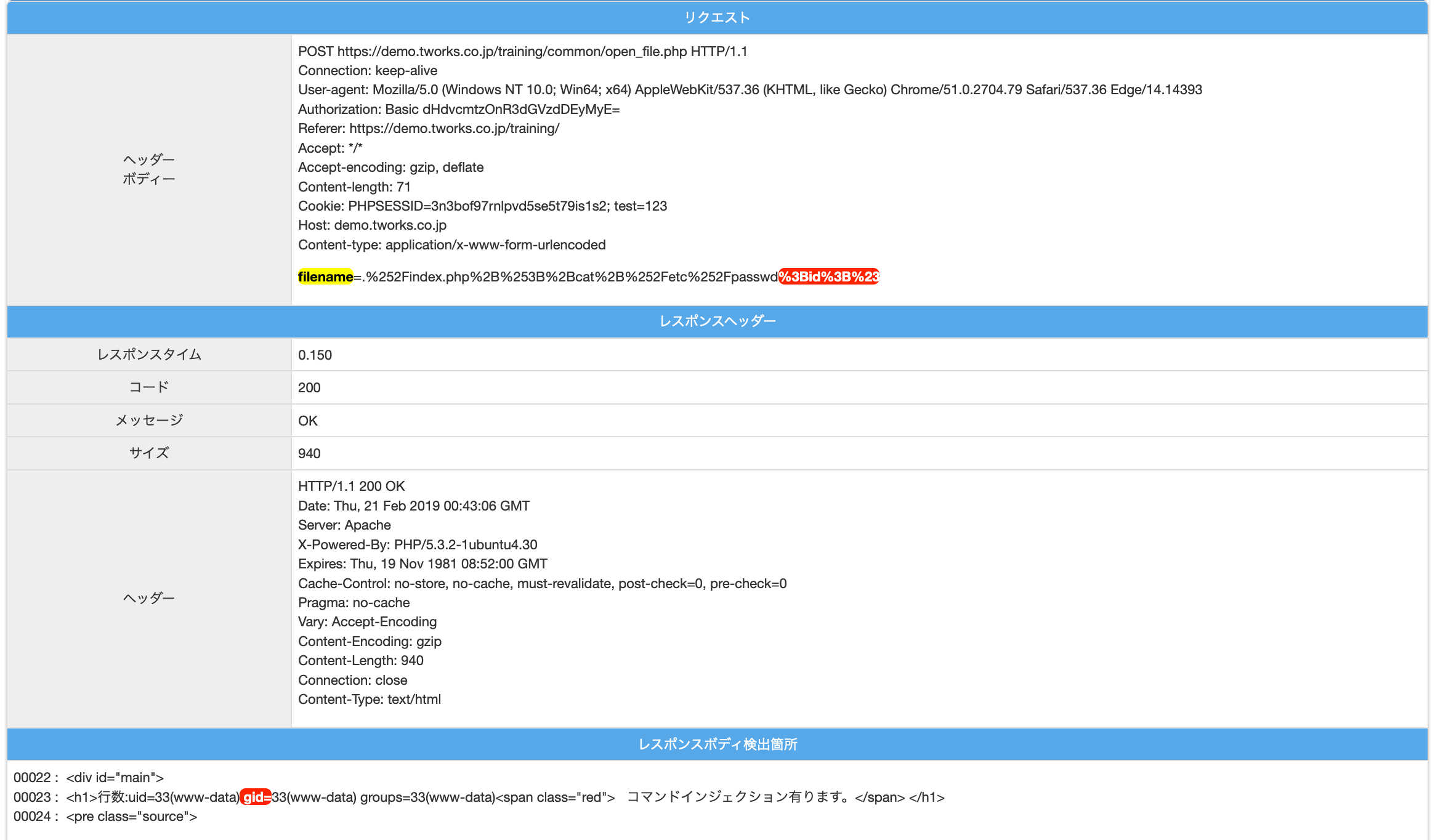This screenshot has height=840, width=1435.
Task: Click the yellow highlighted filename parameter
Action: 325,277
